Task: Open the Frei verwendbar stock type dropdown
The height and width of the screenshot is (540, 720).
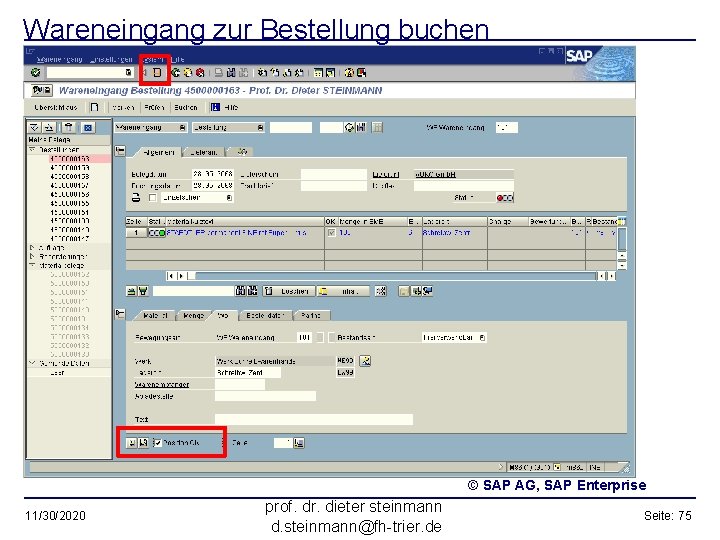Action: pyautogui.click(x=482, y=338)
